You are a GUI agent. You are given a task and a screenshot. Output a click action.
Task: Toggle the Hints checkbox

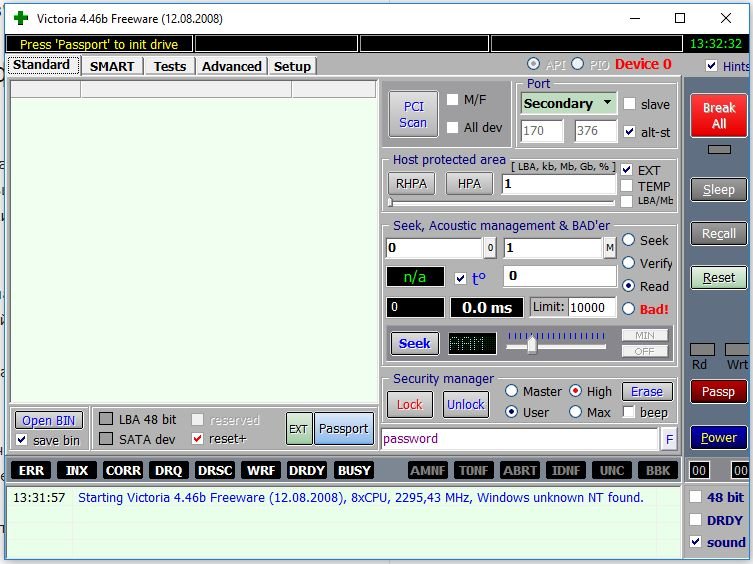(711, 66)
